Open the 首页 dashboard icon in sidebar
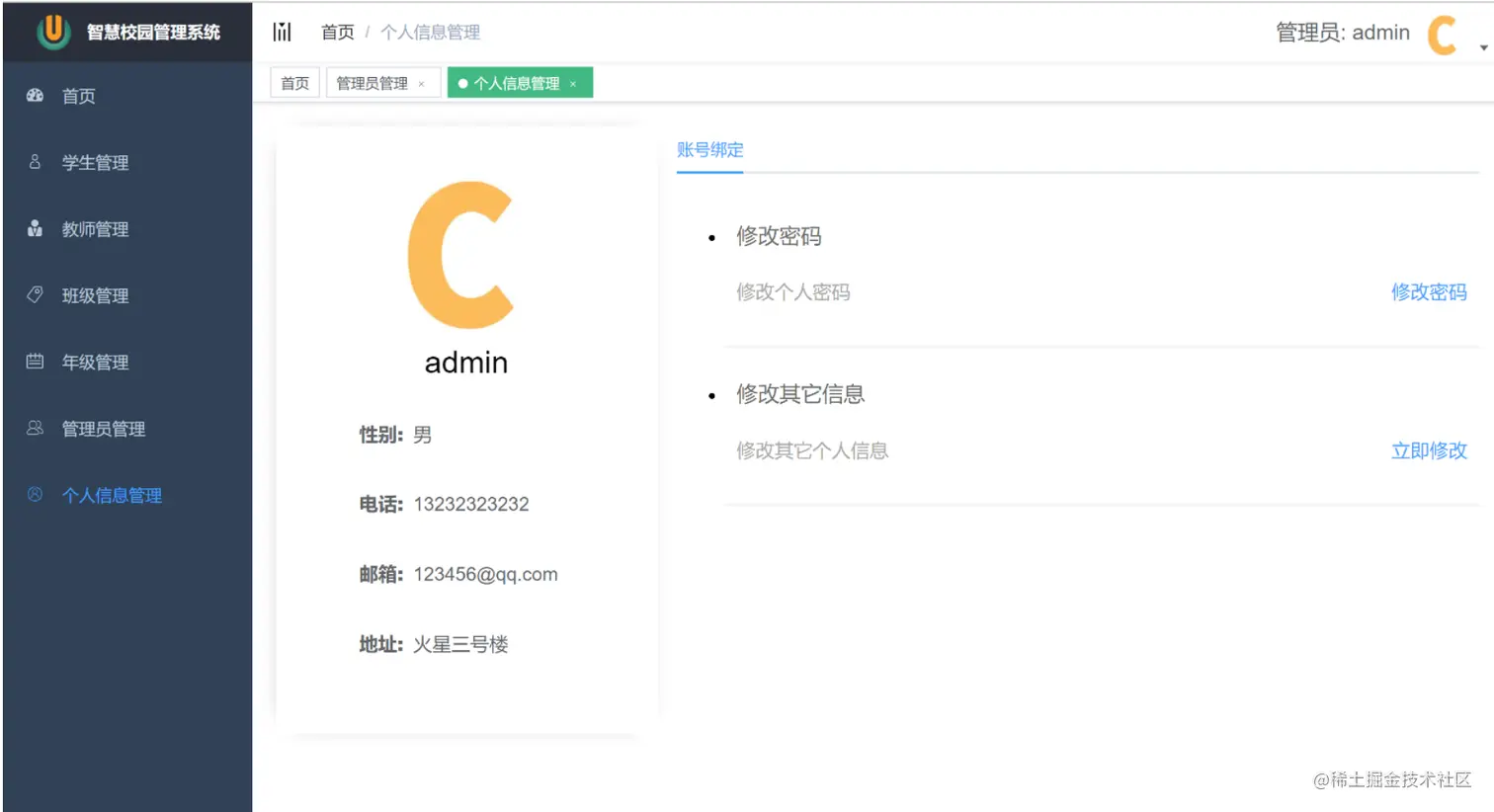The width and height of the screenshot is (1494, 812). pyautogui.click(x=33, y=95)
